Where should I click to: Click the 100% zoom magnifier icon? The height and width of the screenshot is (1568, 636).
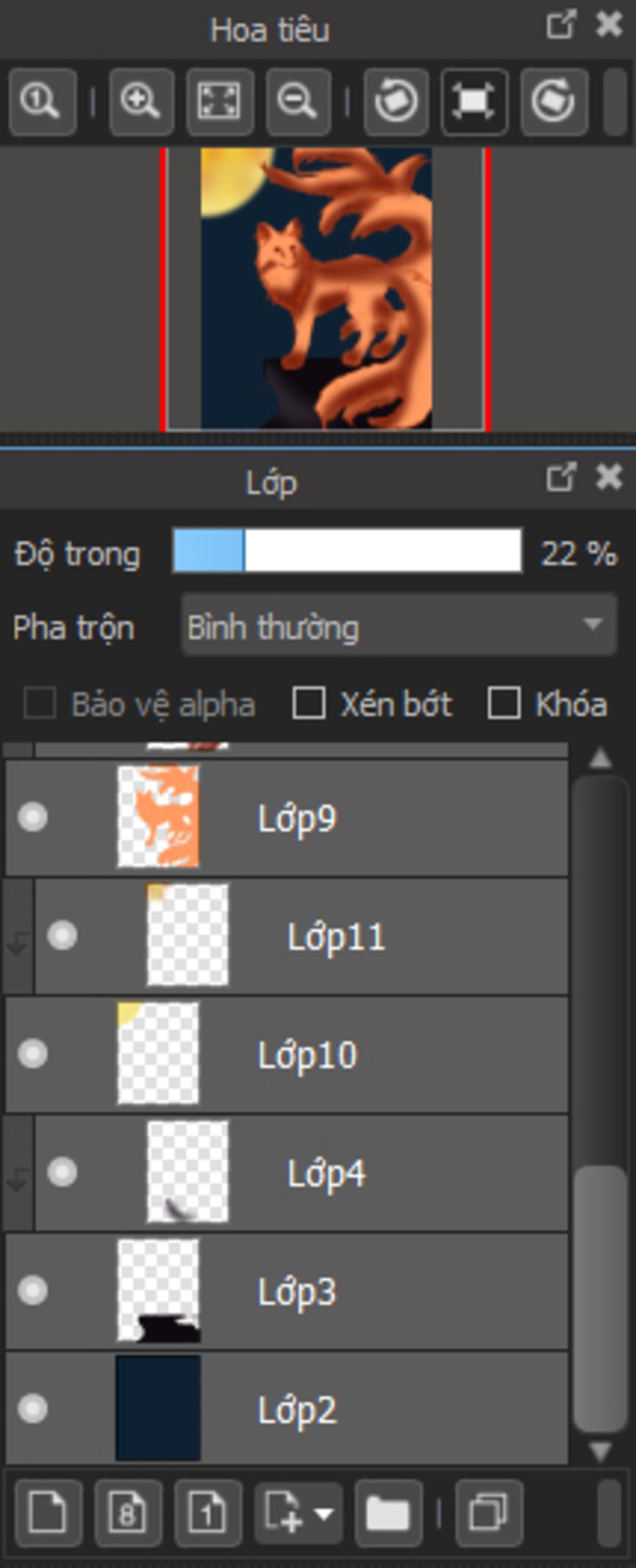pyautogui.click(x=42, y=101)
